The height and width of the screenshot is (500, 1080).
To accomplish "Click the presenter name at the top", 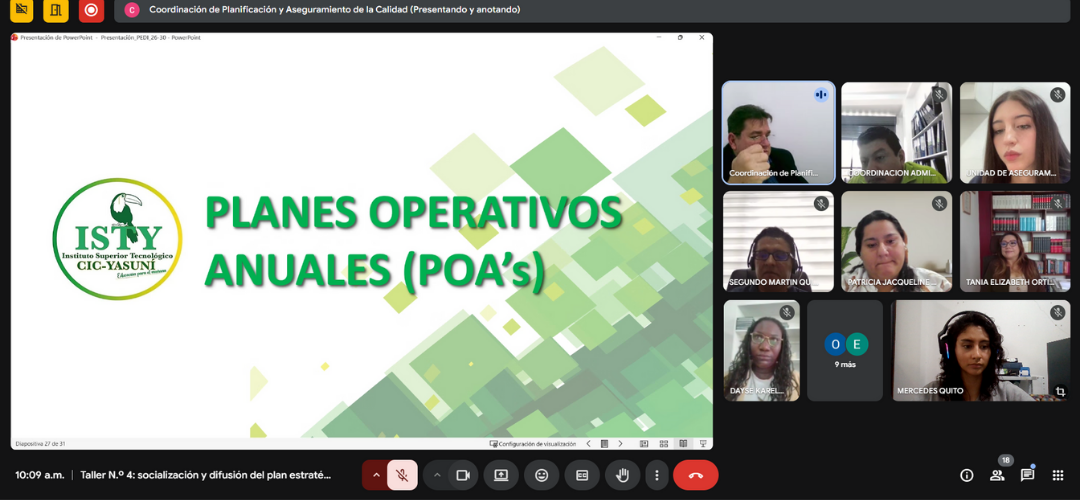I will [x=320, y=10].
